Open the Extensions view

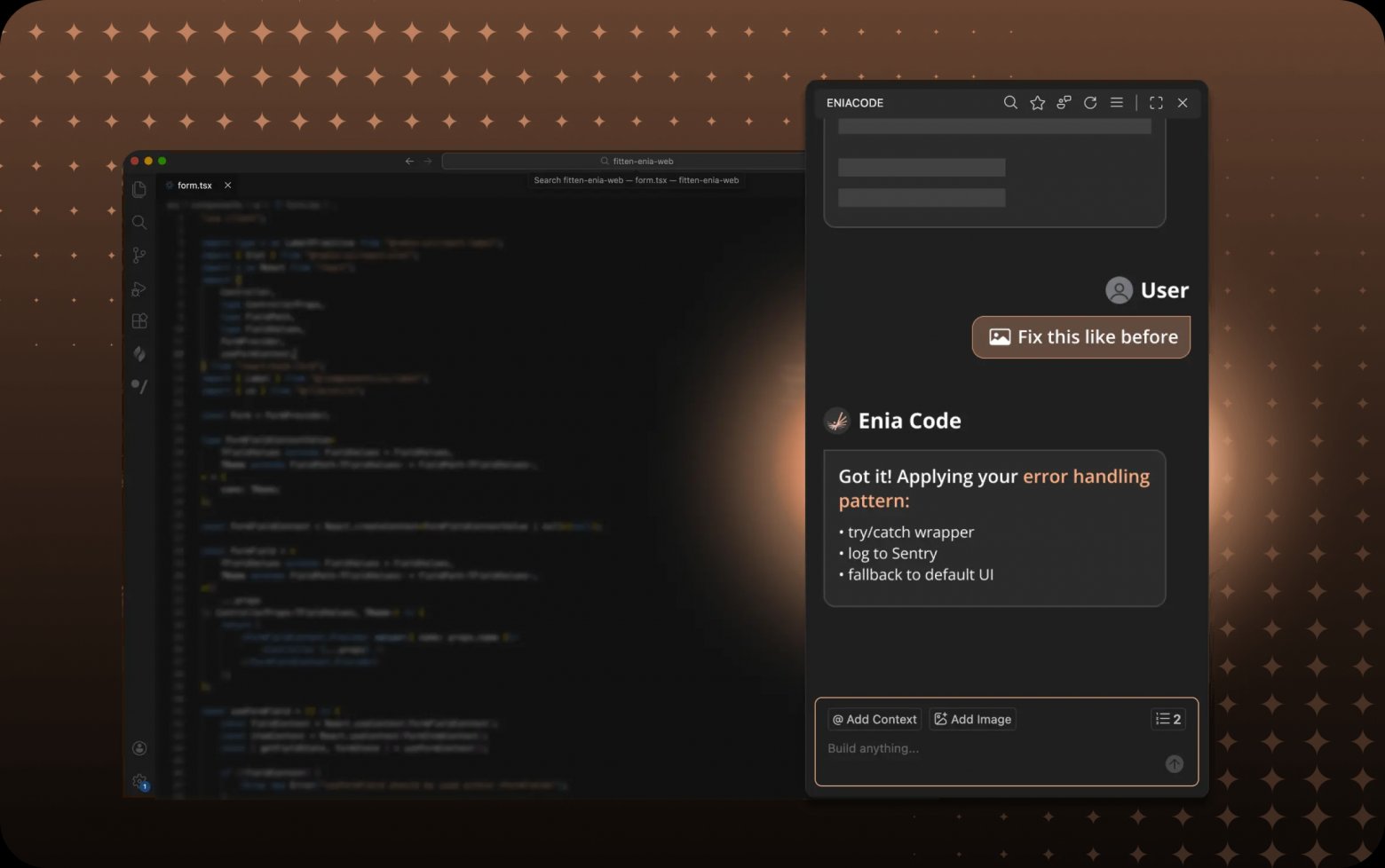[x=139, y=321]
